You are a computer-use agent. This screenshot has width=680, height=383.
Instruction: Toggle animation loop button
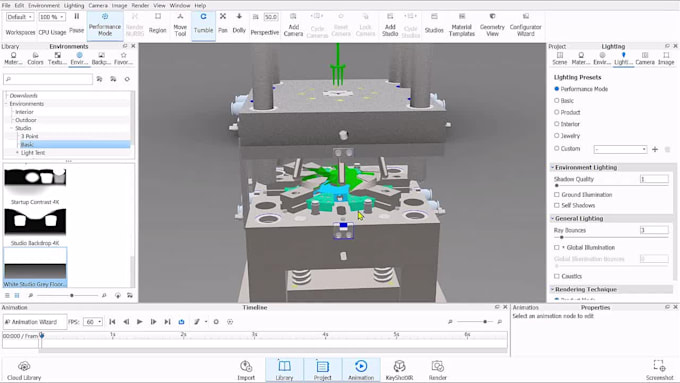pyautogui.click(x=181, y=322)
